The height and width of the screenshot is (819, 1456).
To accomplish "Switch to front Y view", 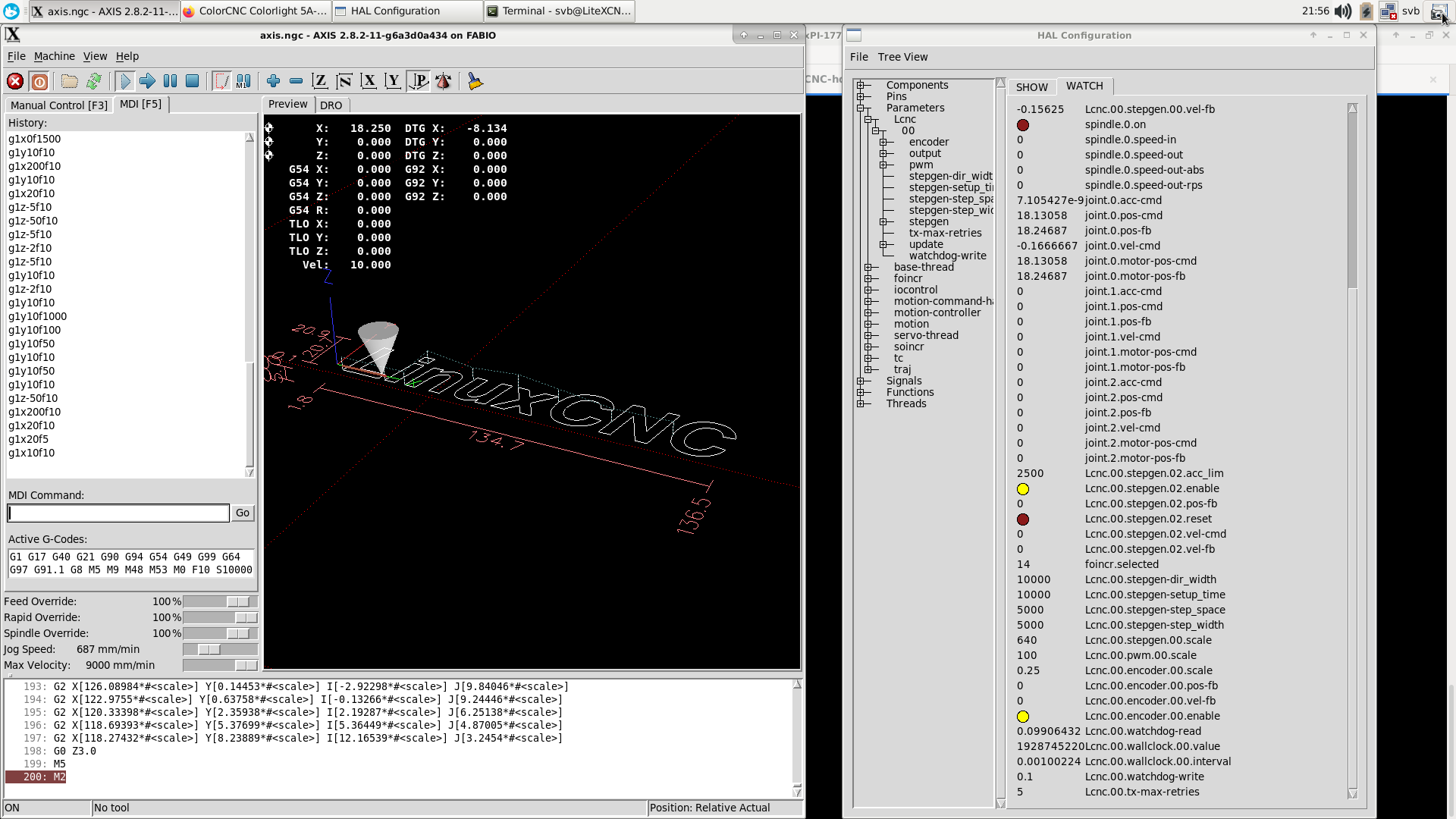I will (x=393, y=81).
